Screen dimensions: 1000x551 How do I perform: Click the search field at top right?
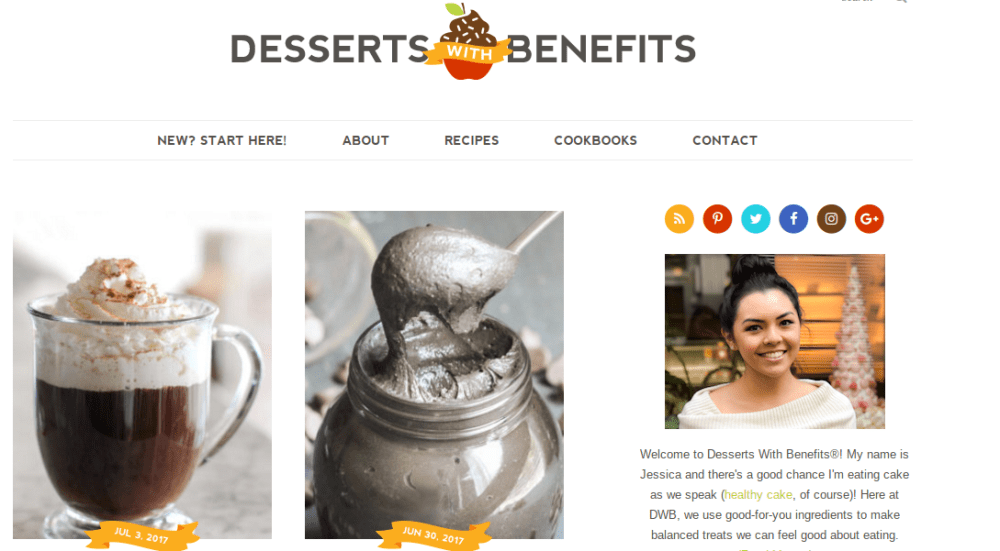[858, 1]
